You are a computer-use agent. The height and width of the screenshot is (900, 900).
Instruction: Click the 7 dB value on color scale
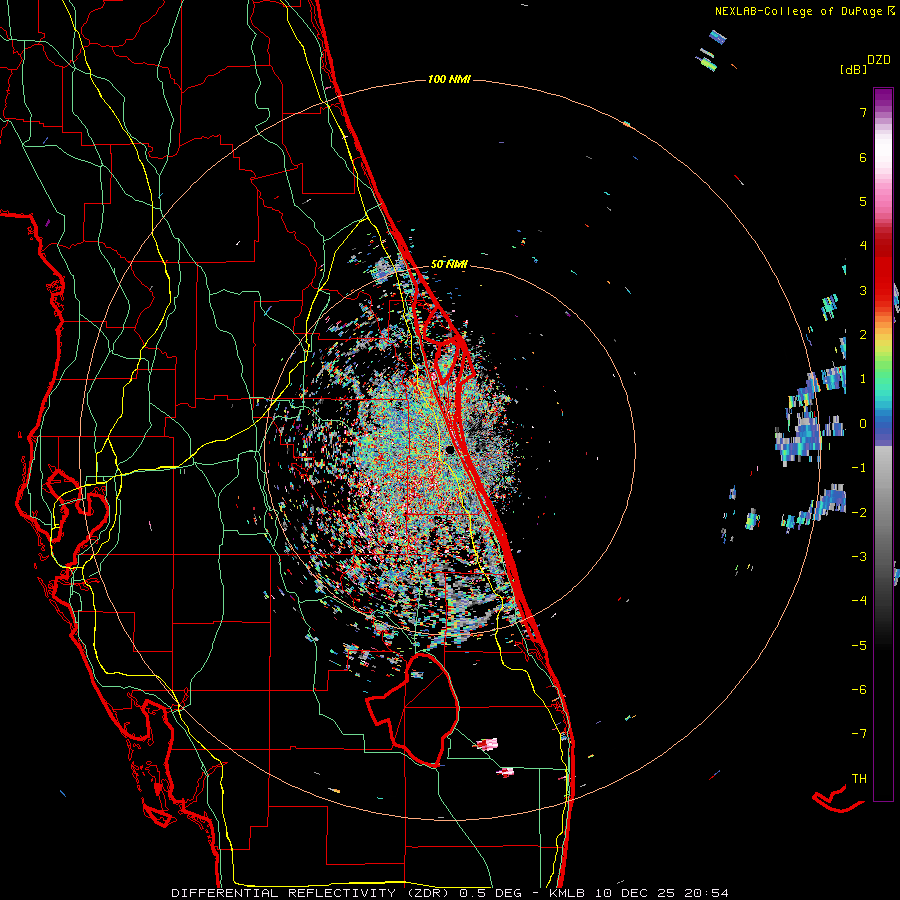(863, 112)
